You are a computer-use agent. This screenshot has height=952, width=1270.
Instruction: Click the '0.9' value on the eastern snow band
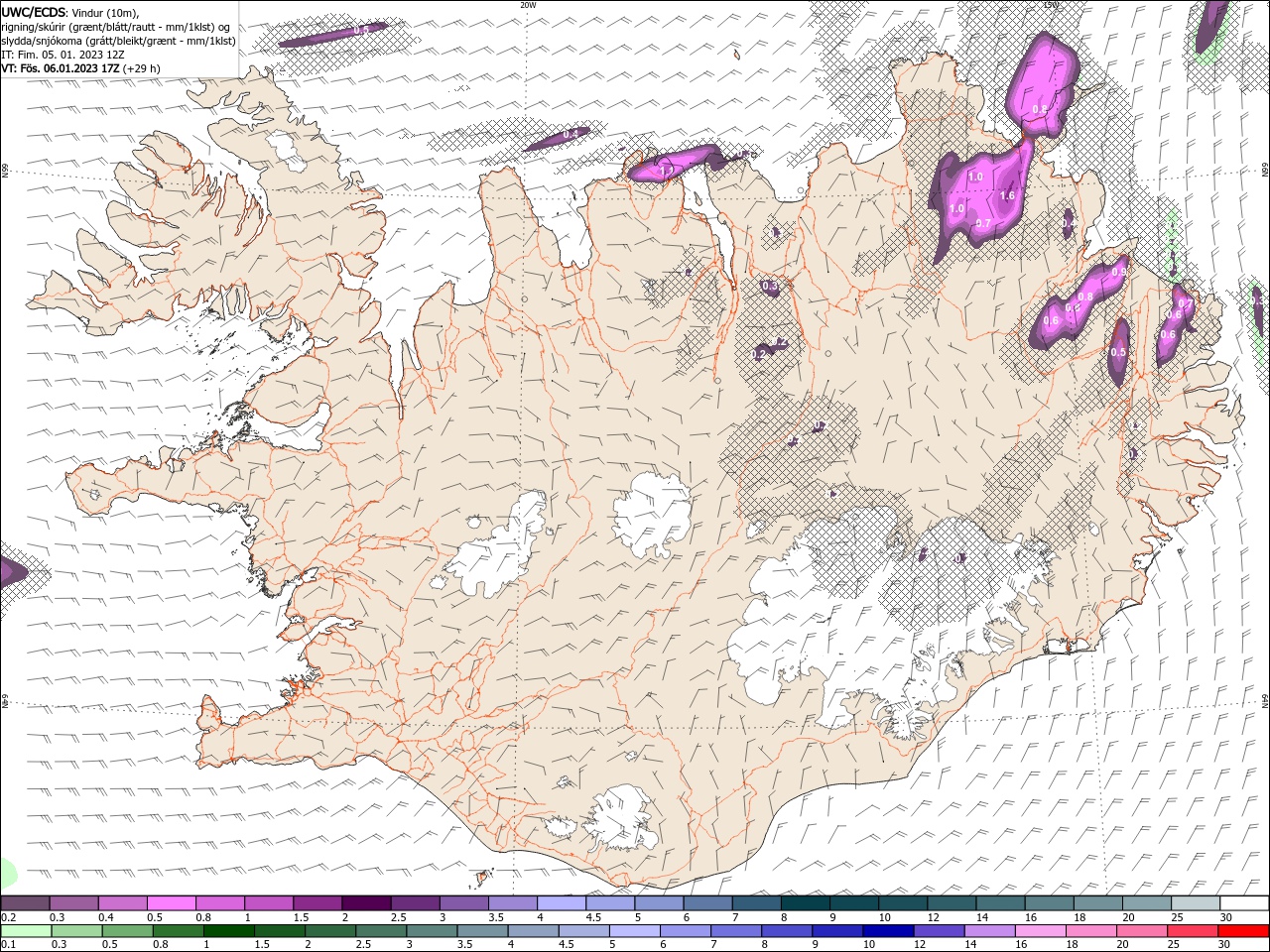click(1119, 272)
